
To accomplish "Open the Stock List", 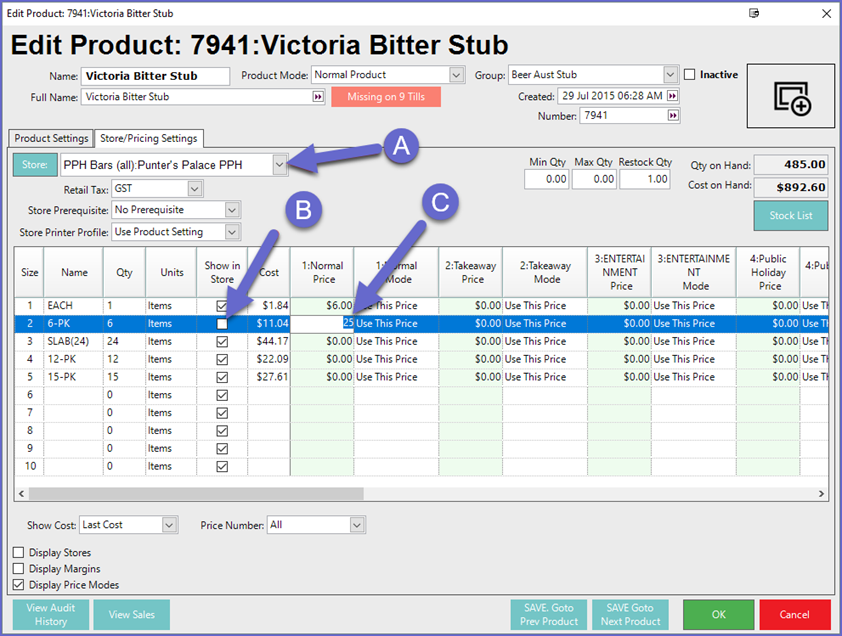I will pyautogui.click(x=790, y=215).
